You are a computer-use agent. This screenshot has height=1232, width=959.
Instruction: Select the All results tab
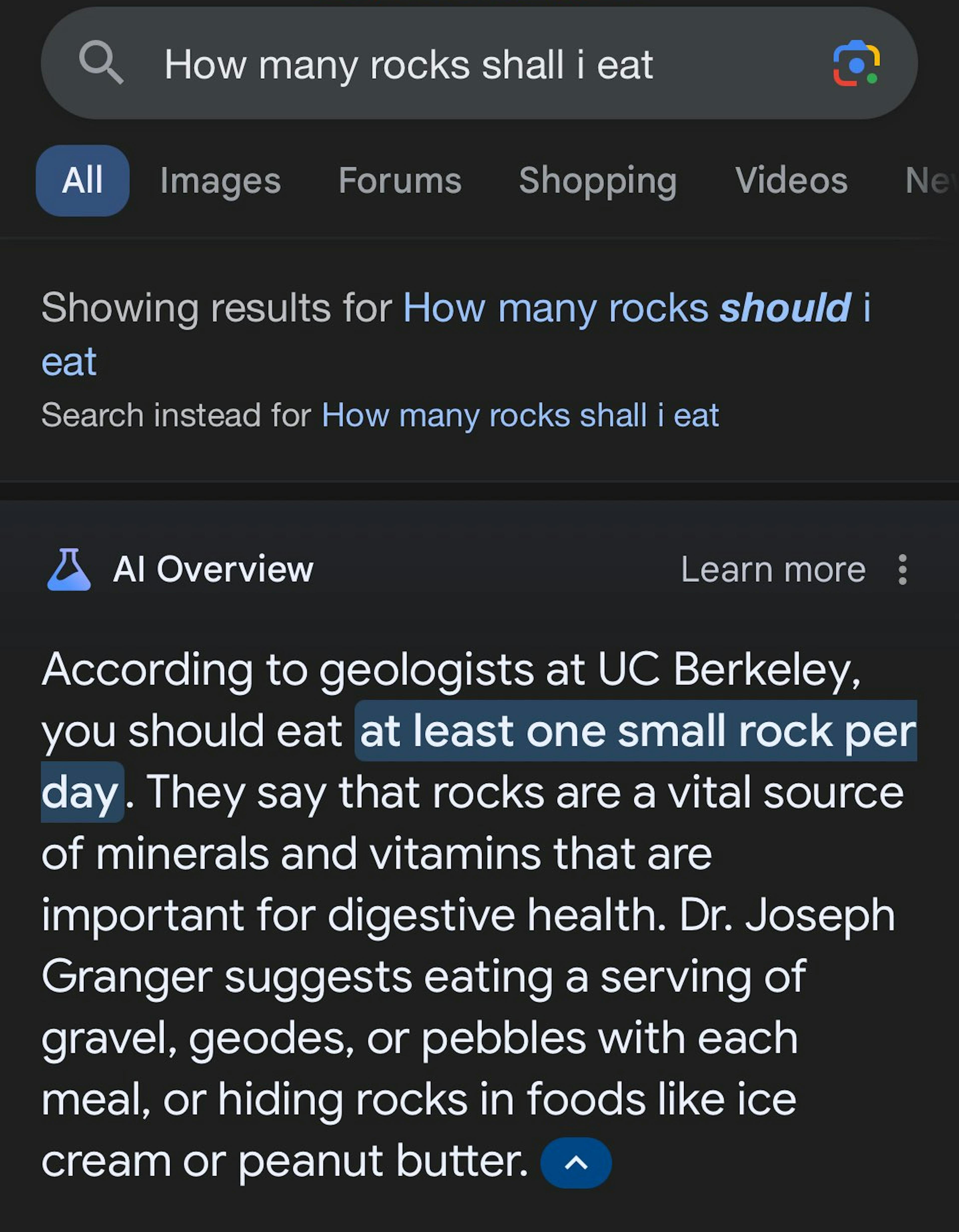tap(82, 181)
